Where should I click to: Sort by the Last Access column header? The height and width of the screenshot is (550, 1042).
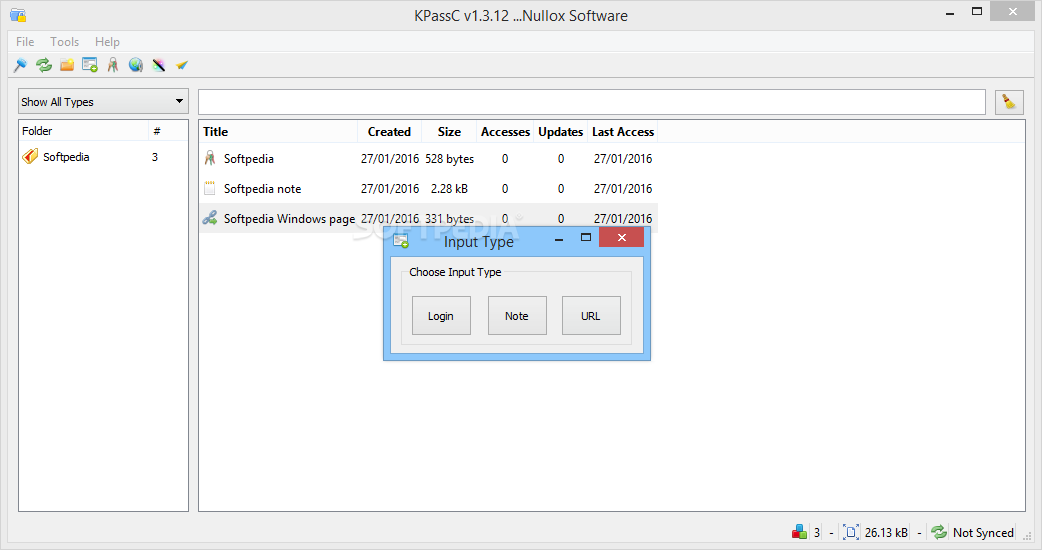(x=623, y=132)
